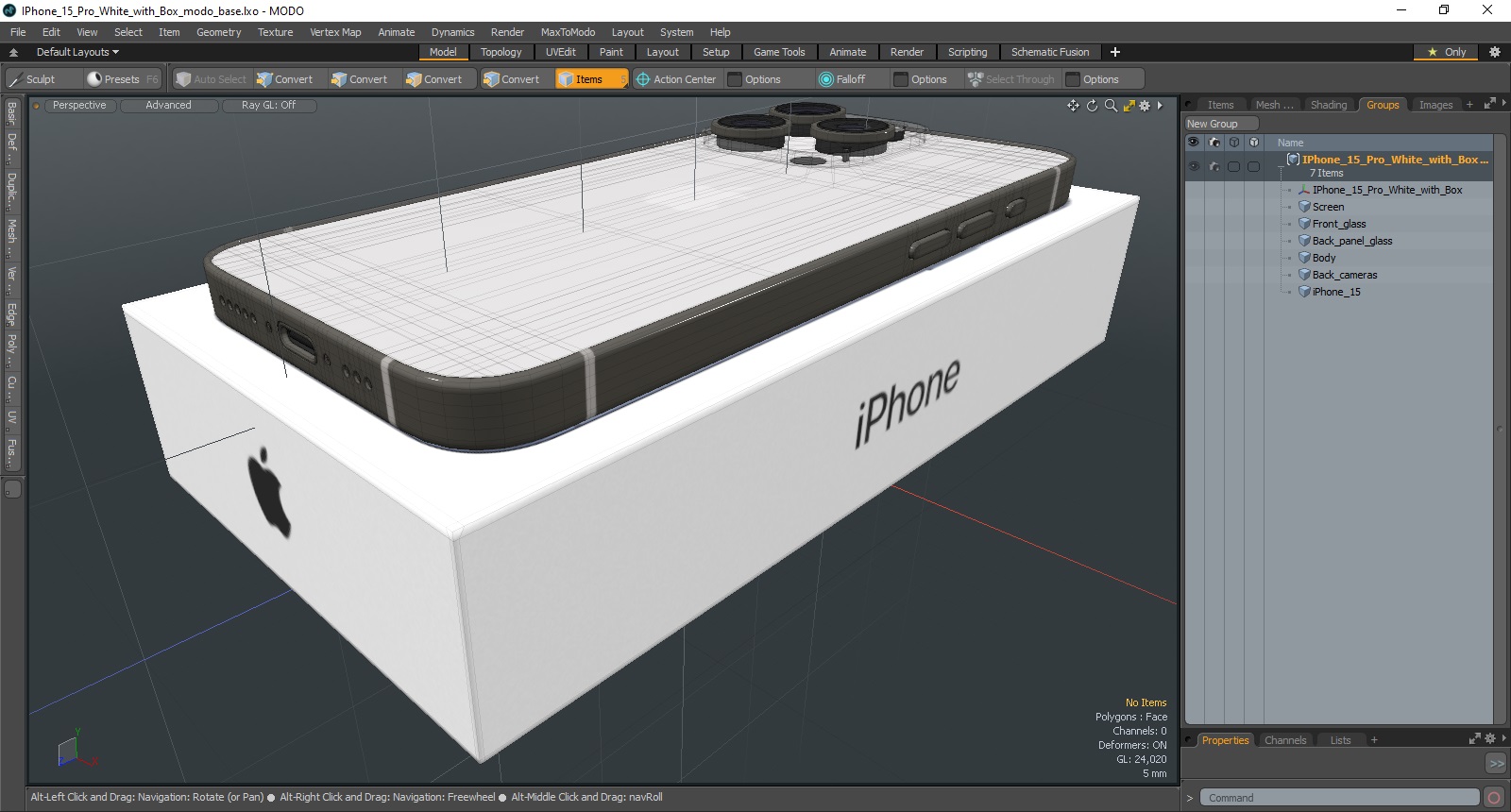This screenshot has width=1511, height=812.
Task: Toggle Ray GL on or off
Action: 268,106
